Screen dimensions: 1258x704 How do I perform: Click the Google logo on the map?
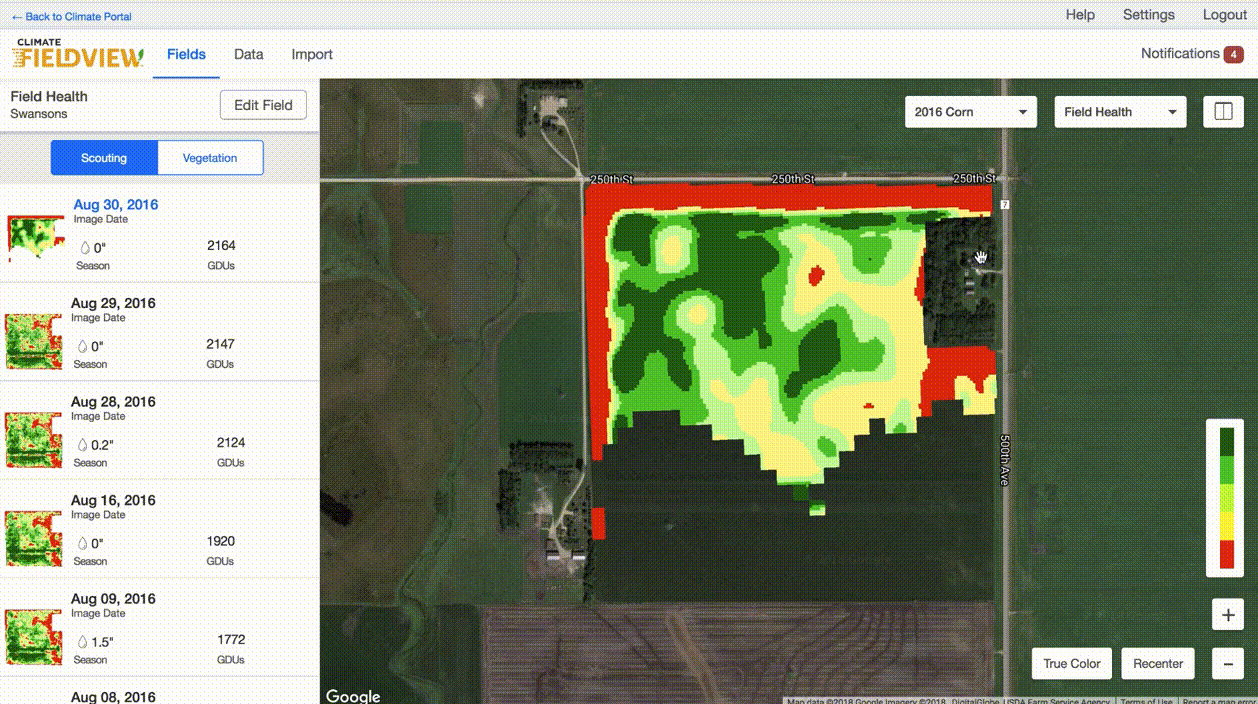[x=352, y=696]
